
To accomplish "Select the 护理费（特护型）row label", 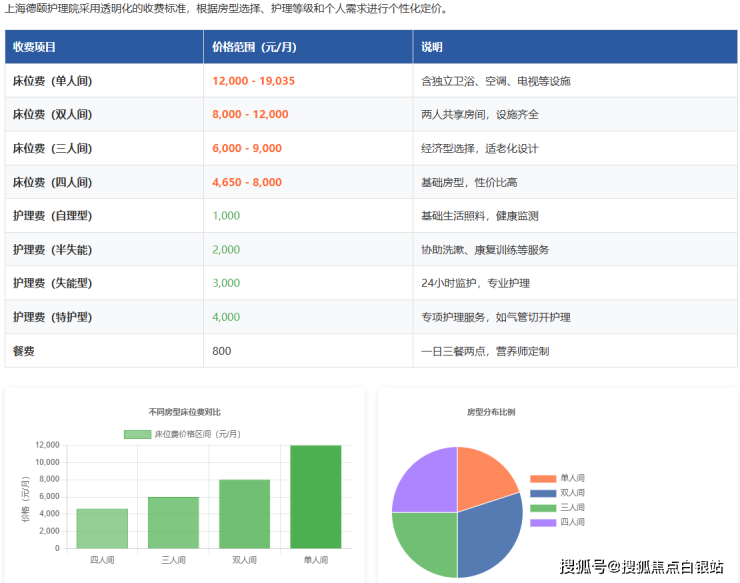I will tap(52, 317).
